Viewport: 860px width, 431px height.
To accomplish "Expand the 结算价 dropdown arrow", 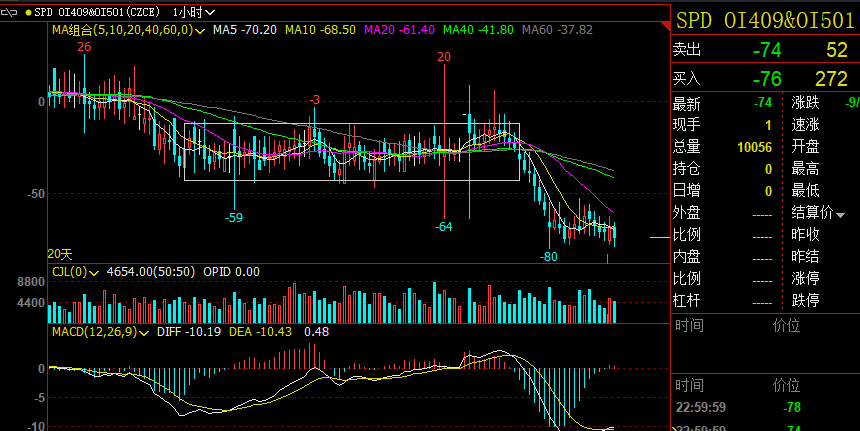I will click(x=840, y=214).
